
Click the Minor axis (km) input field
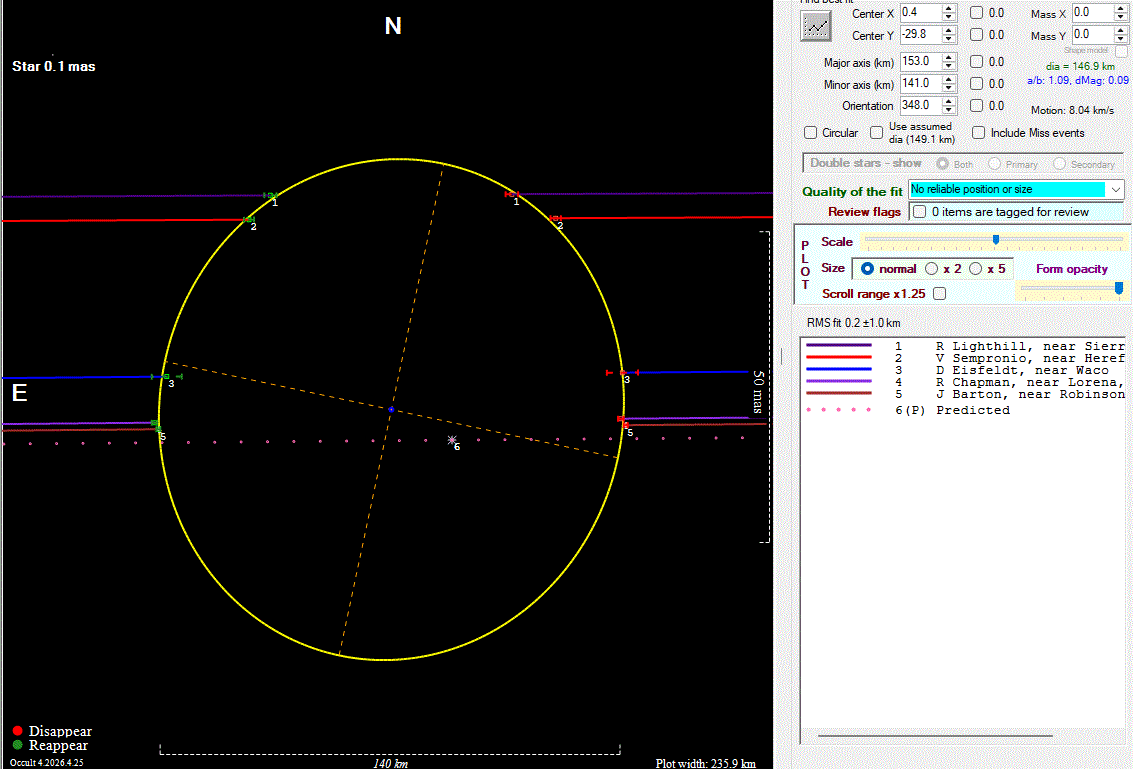921,83
